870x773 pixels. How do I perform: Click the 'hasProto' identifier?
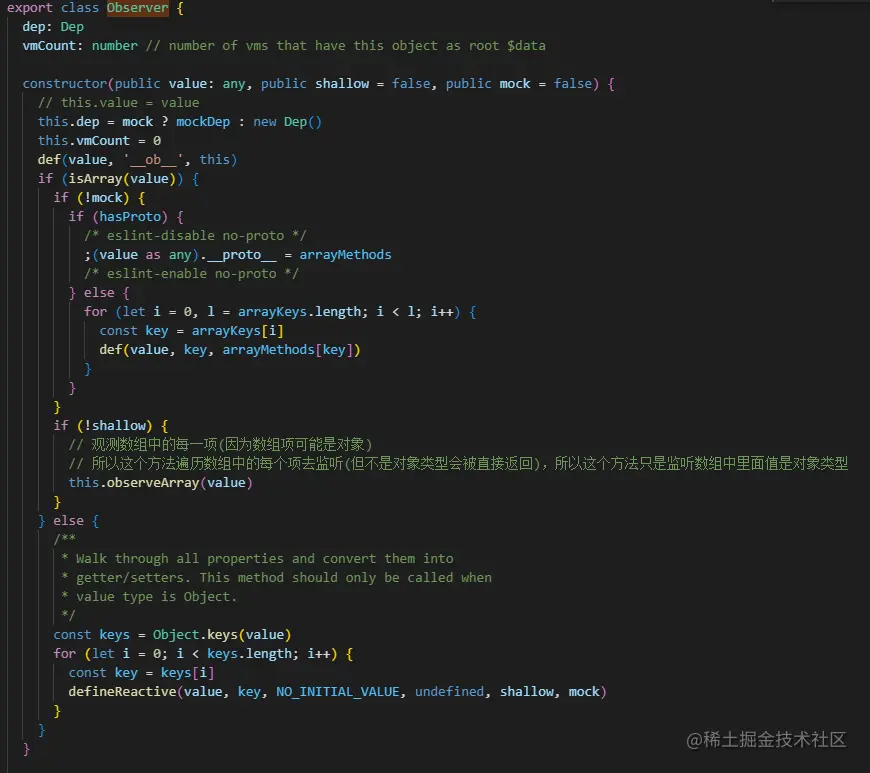(130, 216)
